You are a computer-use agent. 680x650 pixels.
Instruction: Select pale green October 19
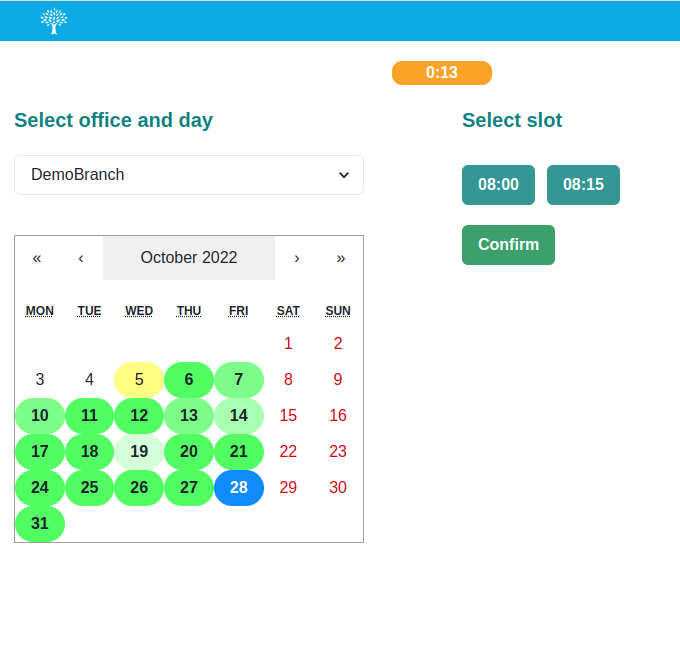[x=139, y=451]
